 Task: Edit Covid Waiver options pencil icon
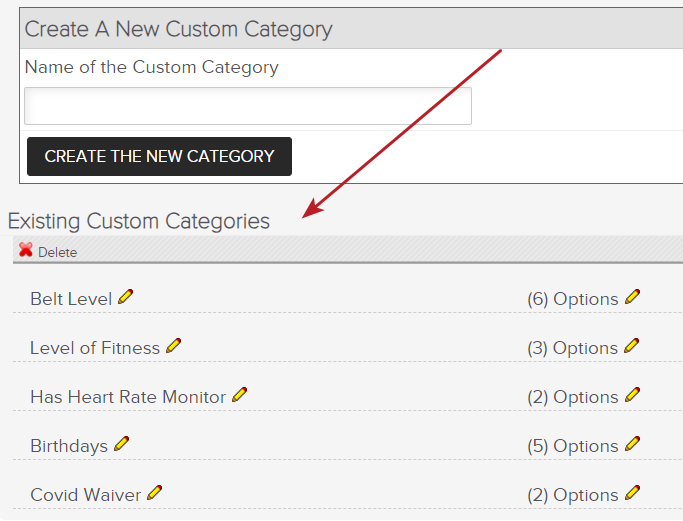[632, 493]
